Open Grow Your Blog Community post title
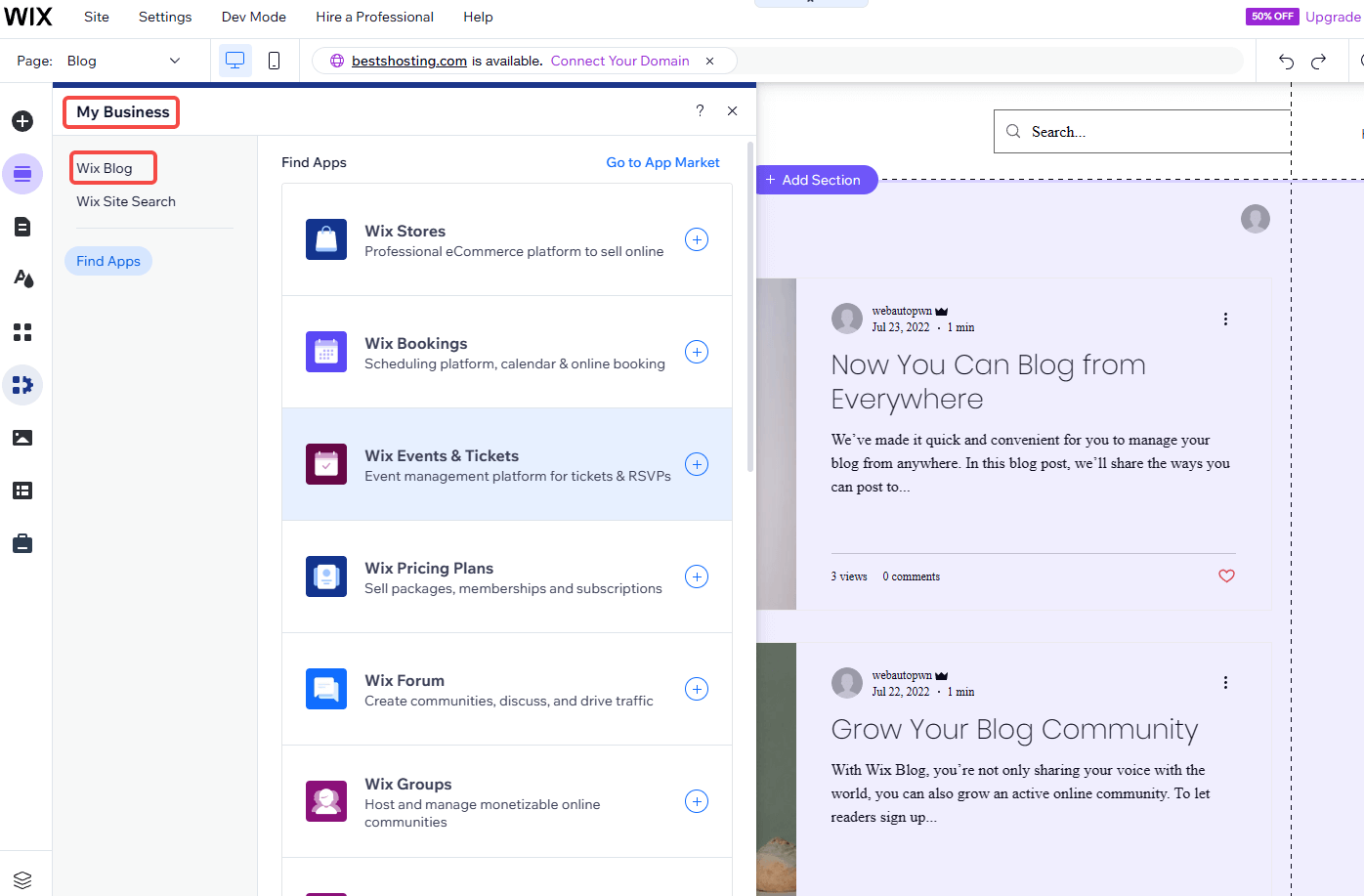1364x896 pixels. [x=1014, y=730]
